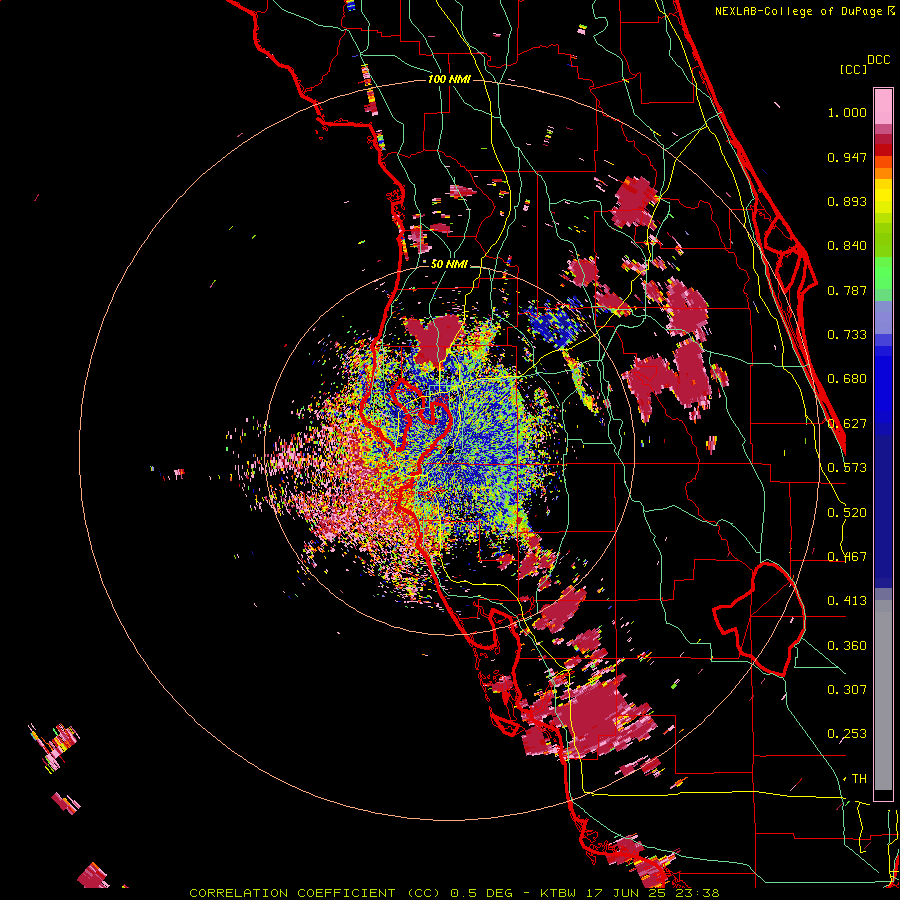
Task: Click the 0.947 scale value
Action: point(847,157)
